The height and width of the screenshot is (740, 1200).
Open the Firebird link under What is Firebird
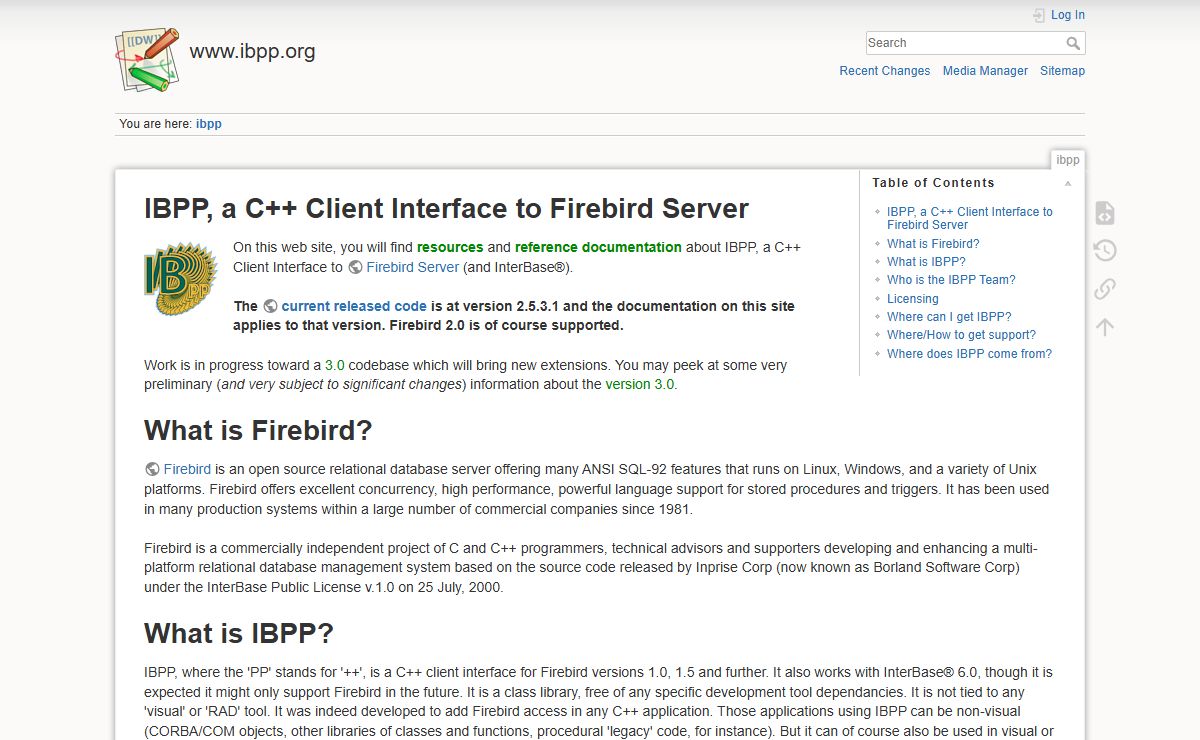(x=187, y=469)
